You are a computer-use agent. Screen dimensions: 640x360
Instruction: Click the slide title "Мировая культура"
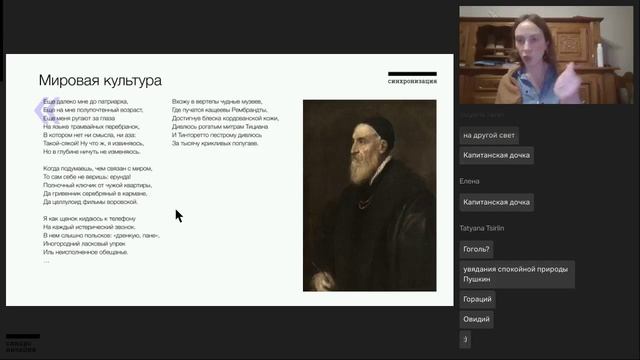point(100,80)
